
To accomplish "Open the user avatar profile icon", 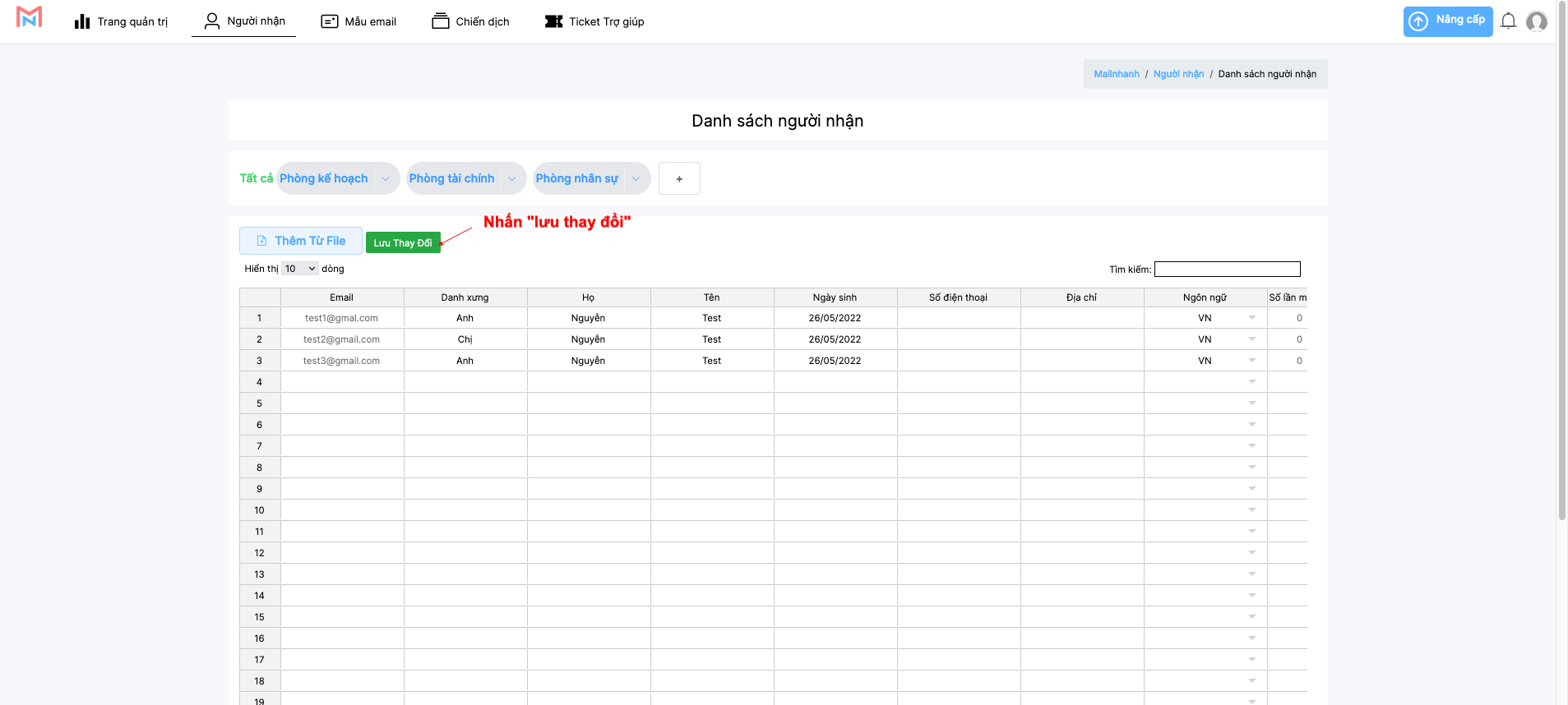I will pos(1536,21).
